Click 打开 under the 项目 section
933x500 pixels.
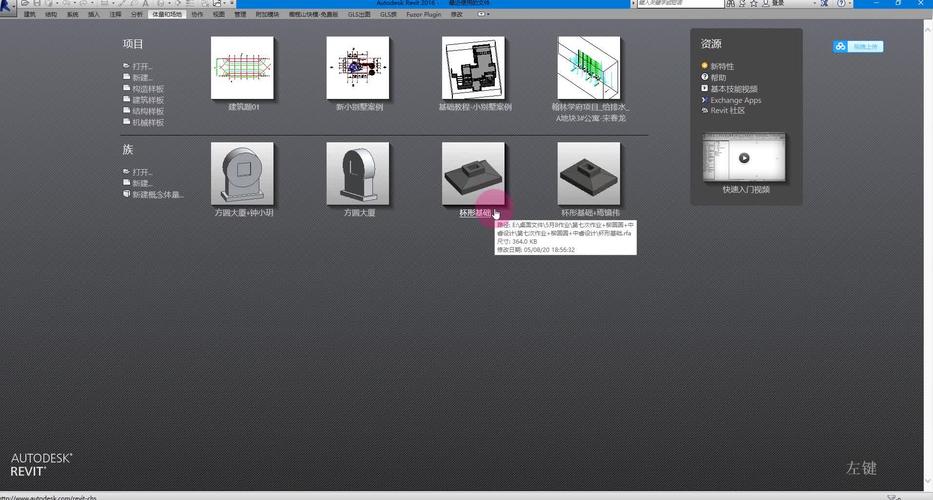pos(142,66)
